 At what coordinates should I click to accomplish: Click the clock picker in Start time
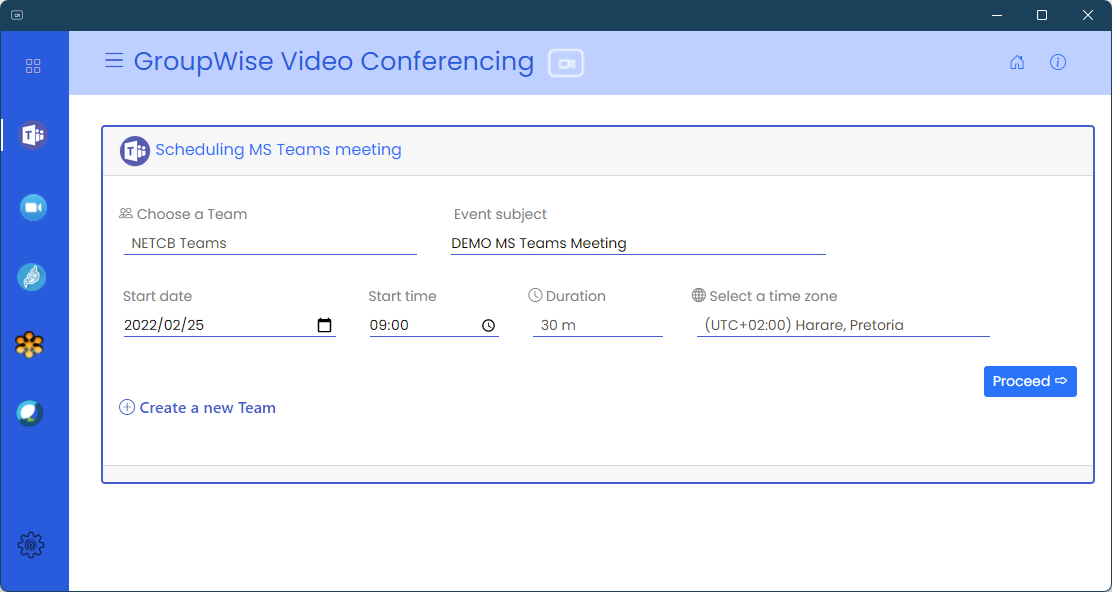(488, 325)
